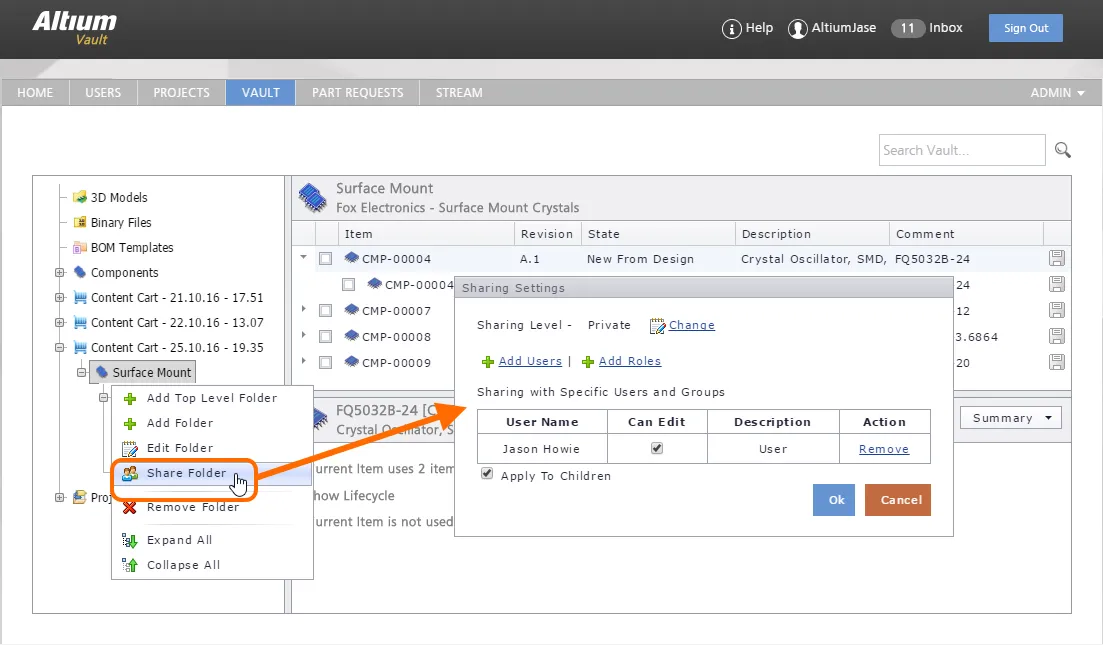
Task: Click the Change sharing level edit icon
Action: (x=657, y=326)
